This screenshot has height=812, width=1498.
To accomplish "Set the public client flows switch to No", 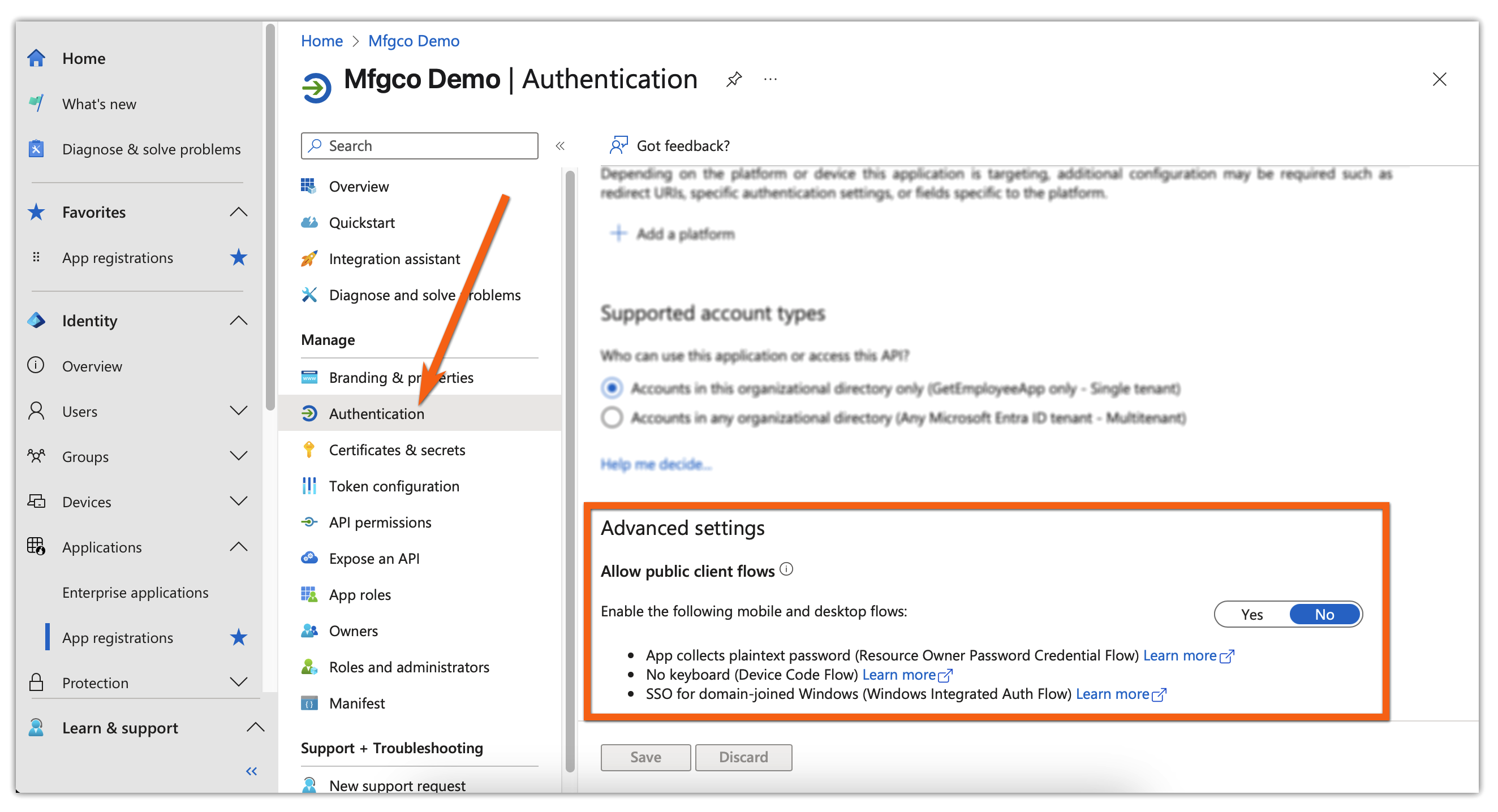I will pyautogui.click(x=1324, y=615).
